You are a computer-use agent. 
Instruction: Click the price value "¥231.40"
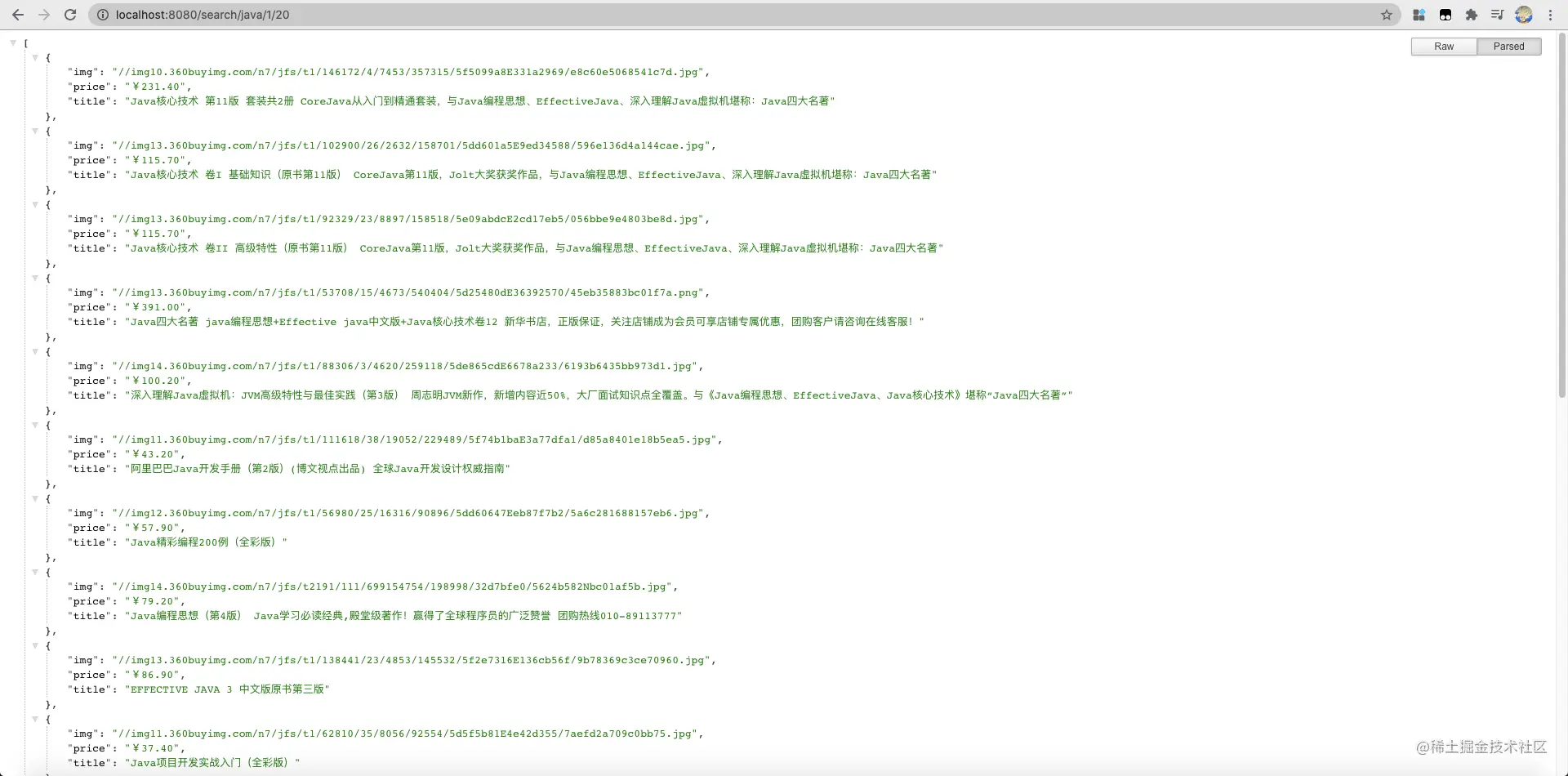156,87
